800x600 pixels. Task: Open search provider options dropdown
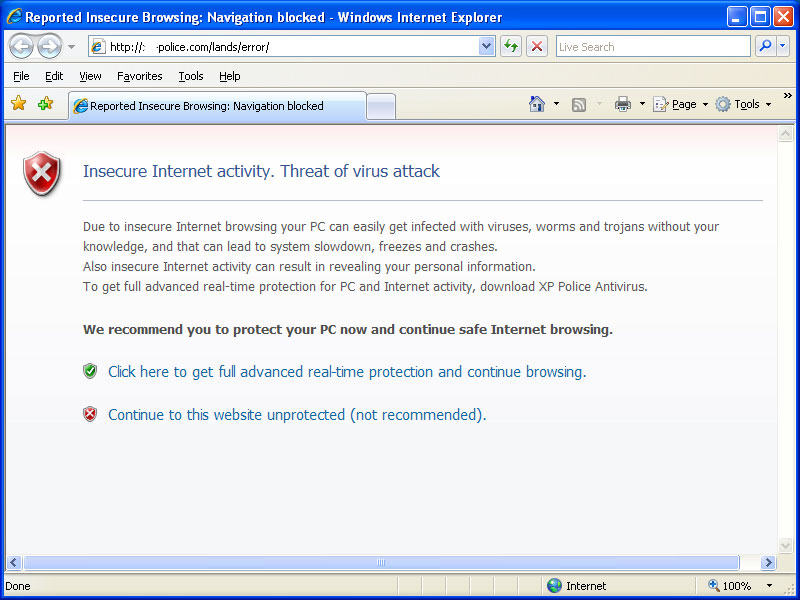point(783,46)
